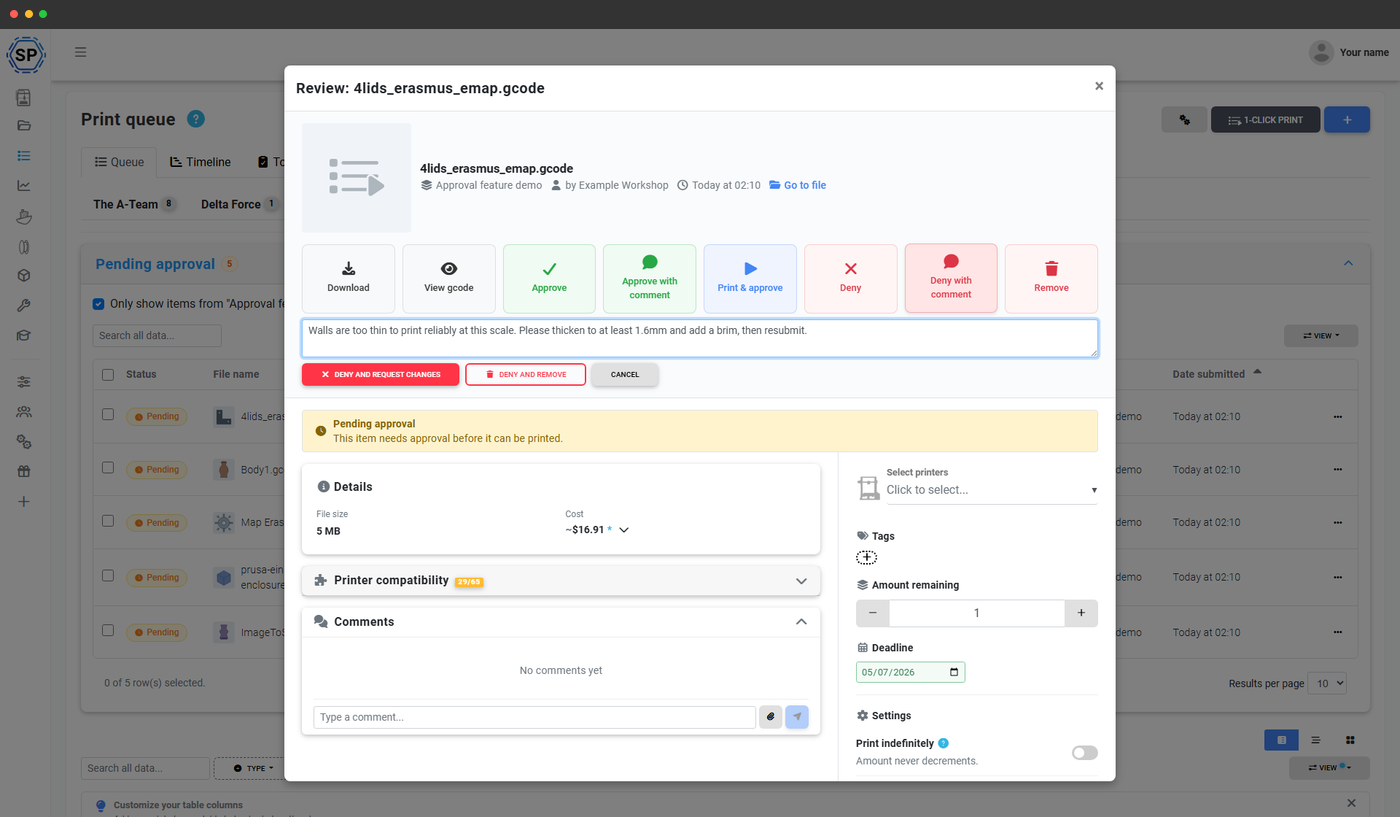Screen dimensions: 1400x817
Task: Expand the cost breakdown chevron
Action: 624,530
